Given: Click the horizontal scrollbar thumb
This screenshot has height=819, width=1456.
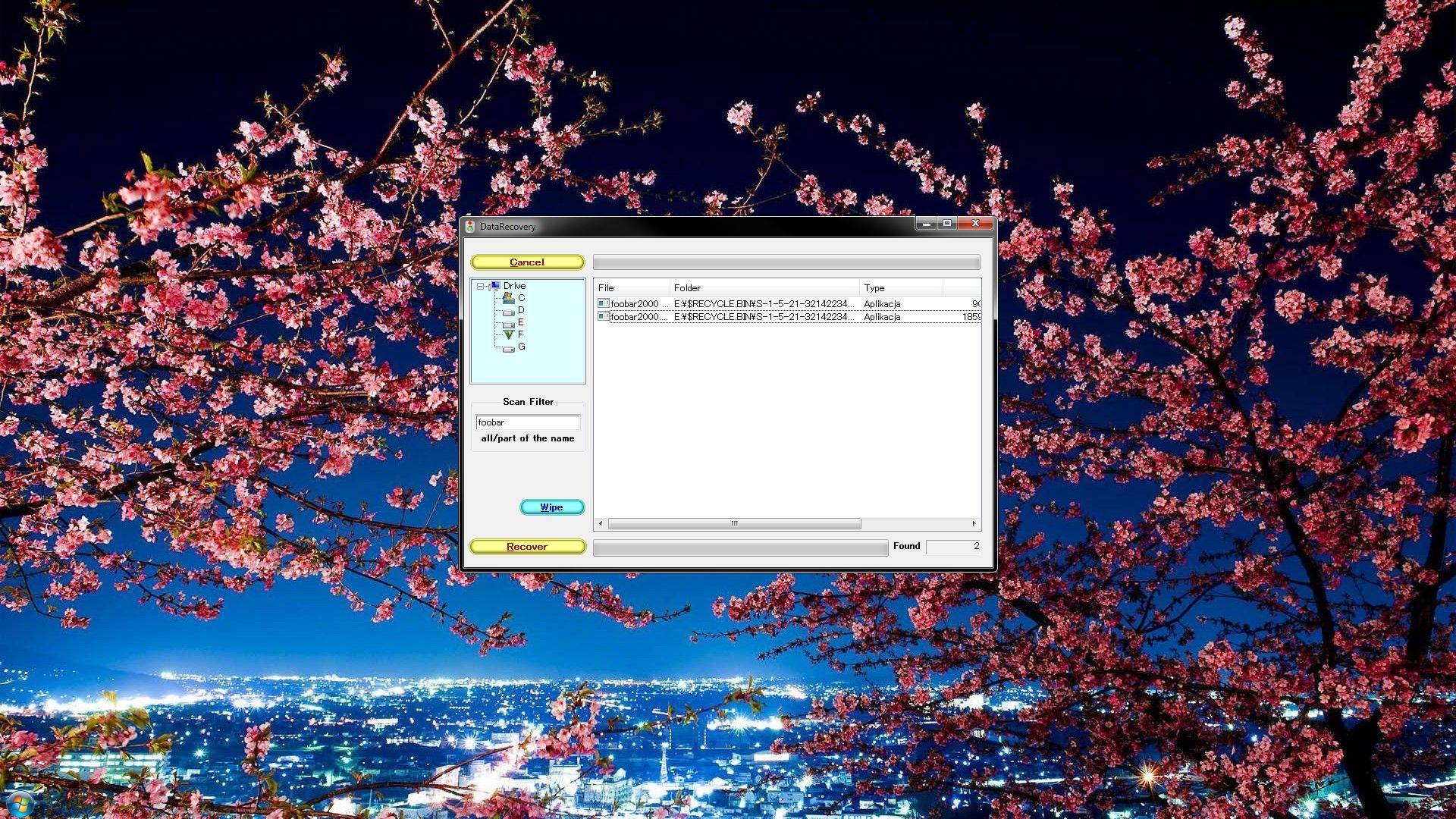Looking at the screenshot, I should (733, 523).
